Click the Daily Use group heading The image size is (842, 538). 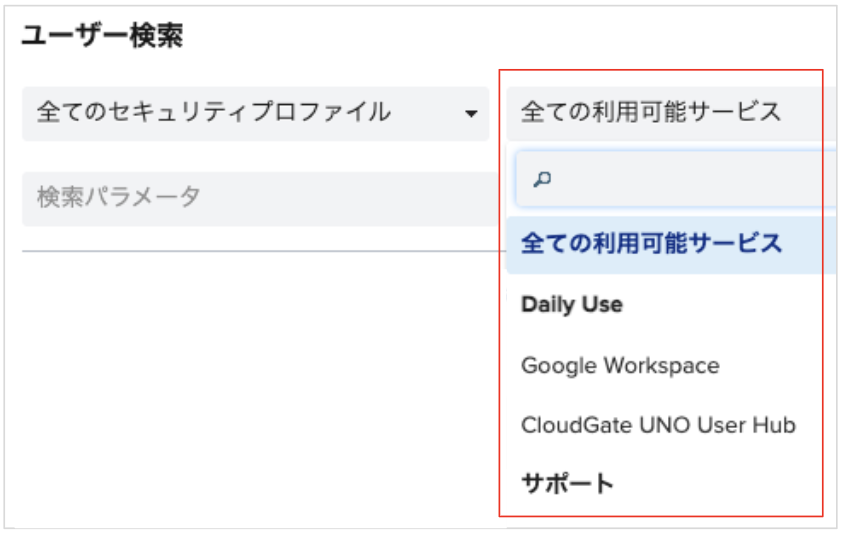coord(572,304)
